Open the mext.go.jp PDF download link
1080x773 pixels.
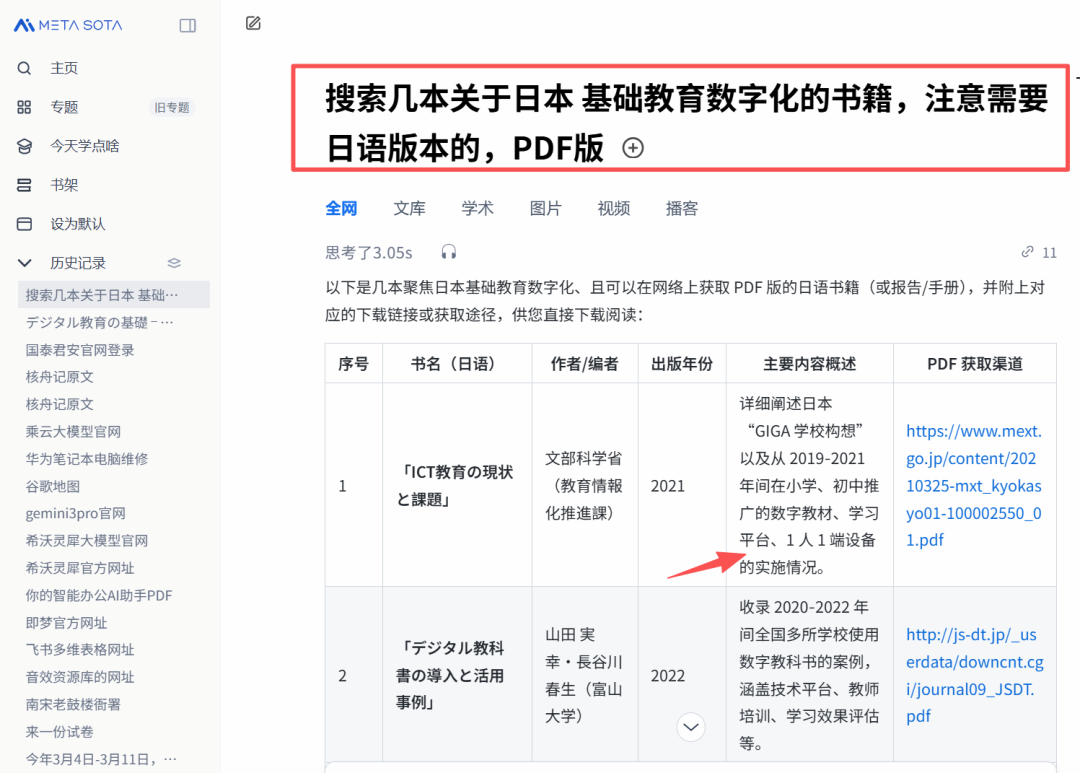click(973, 485)
